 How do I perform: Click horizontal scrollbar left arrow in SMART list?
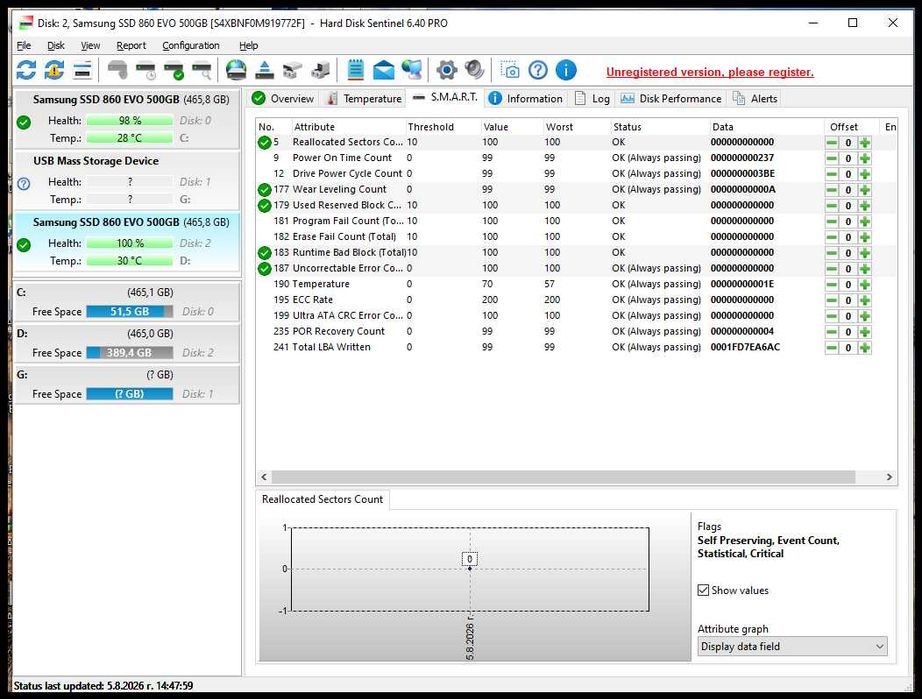(264, 477)
